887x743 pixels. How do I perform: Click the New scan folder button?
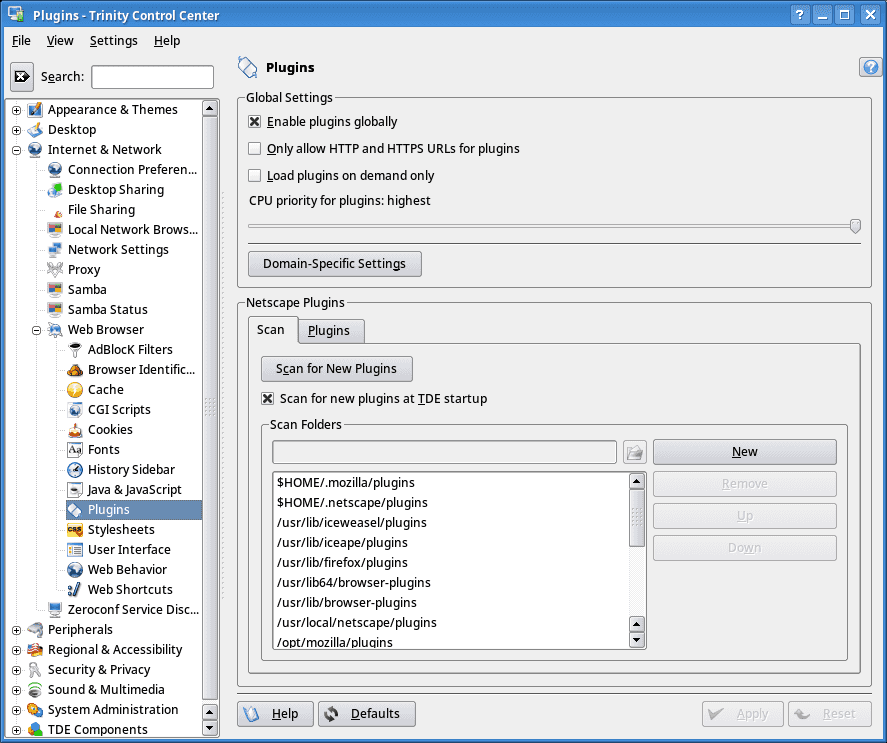click(x=744, y=452)
